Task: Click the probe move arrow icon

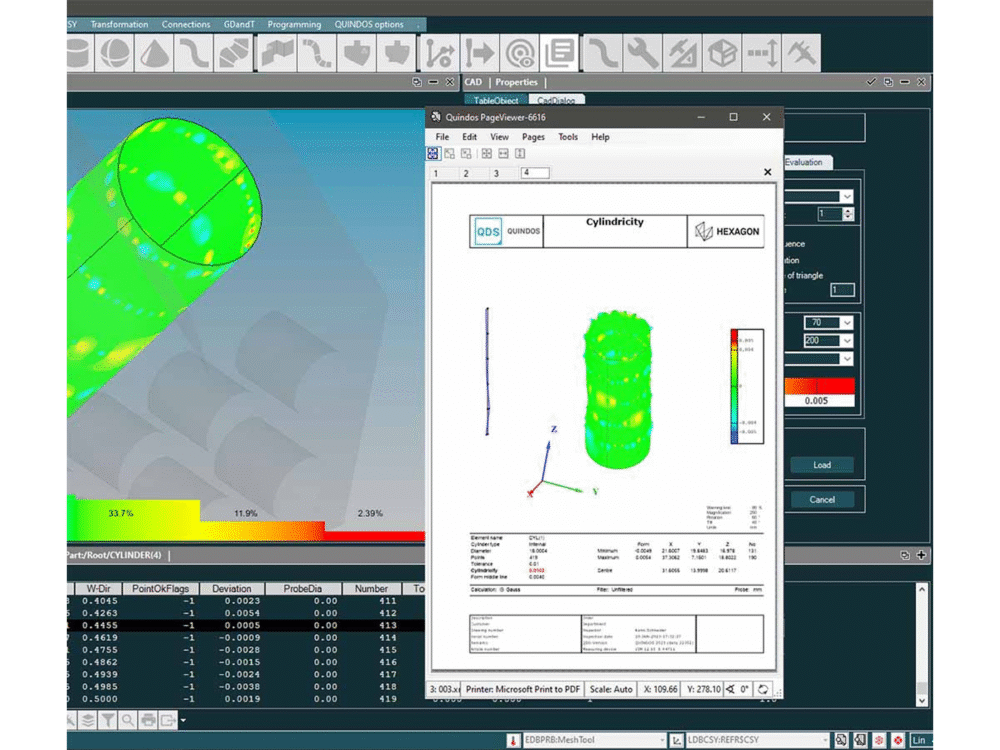Action: pos(480,52)
